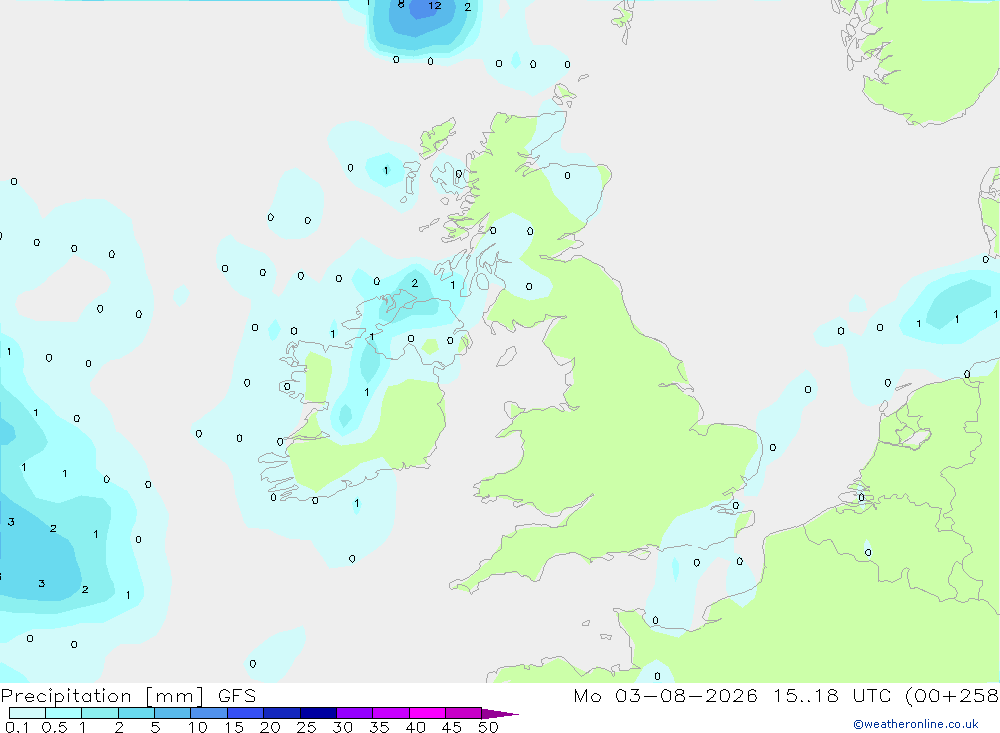Click the purple arrow above 50 mm
The width and height of the screenshot is (1000, 733).
[x=500, y=714]
